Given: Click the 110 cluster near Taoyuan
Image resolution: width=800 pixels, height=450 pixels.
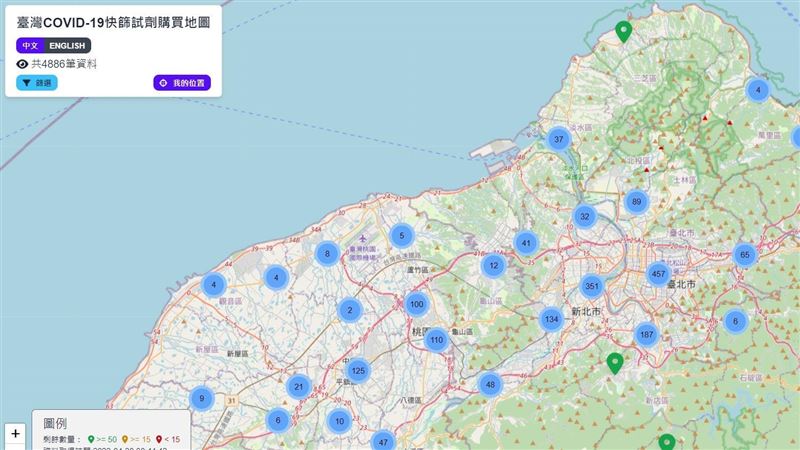Looking at the screenshot, I should 436,340.
